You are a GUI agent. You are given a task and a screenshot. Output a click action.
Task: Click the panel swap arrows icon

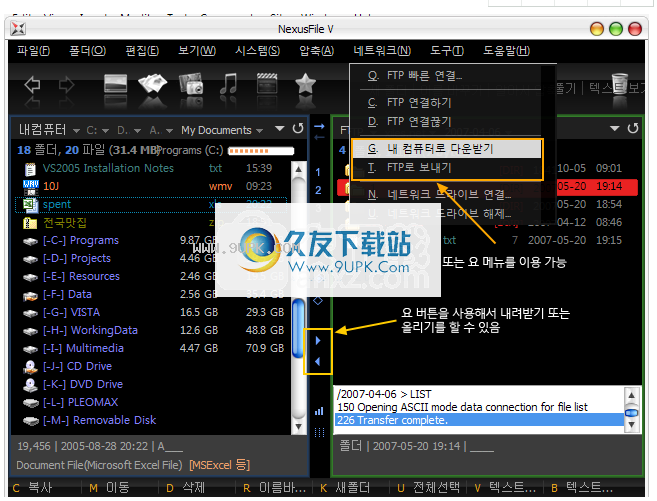[319, 132]
